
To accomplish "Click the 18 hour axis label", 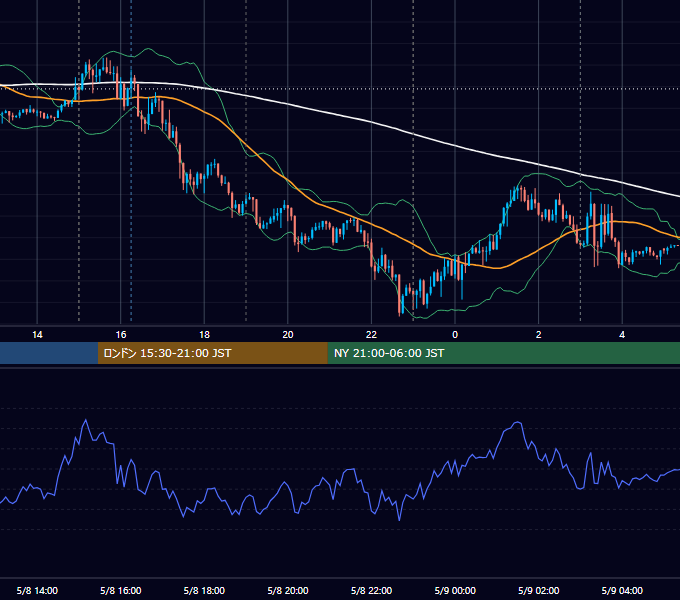I will point(204,335).
